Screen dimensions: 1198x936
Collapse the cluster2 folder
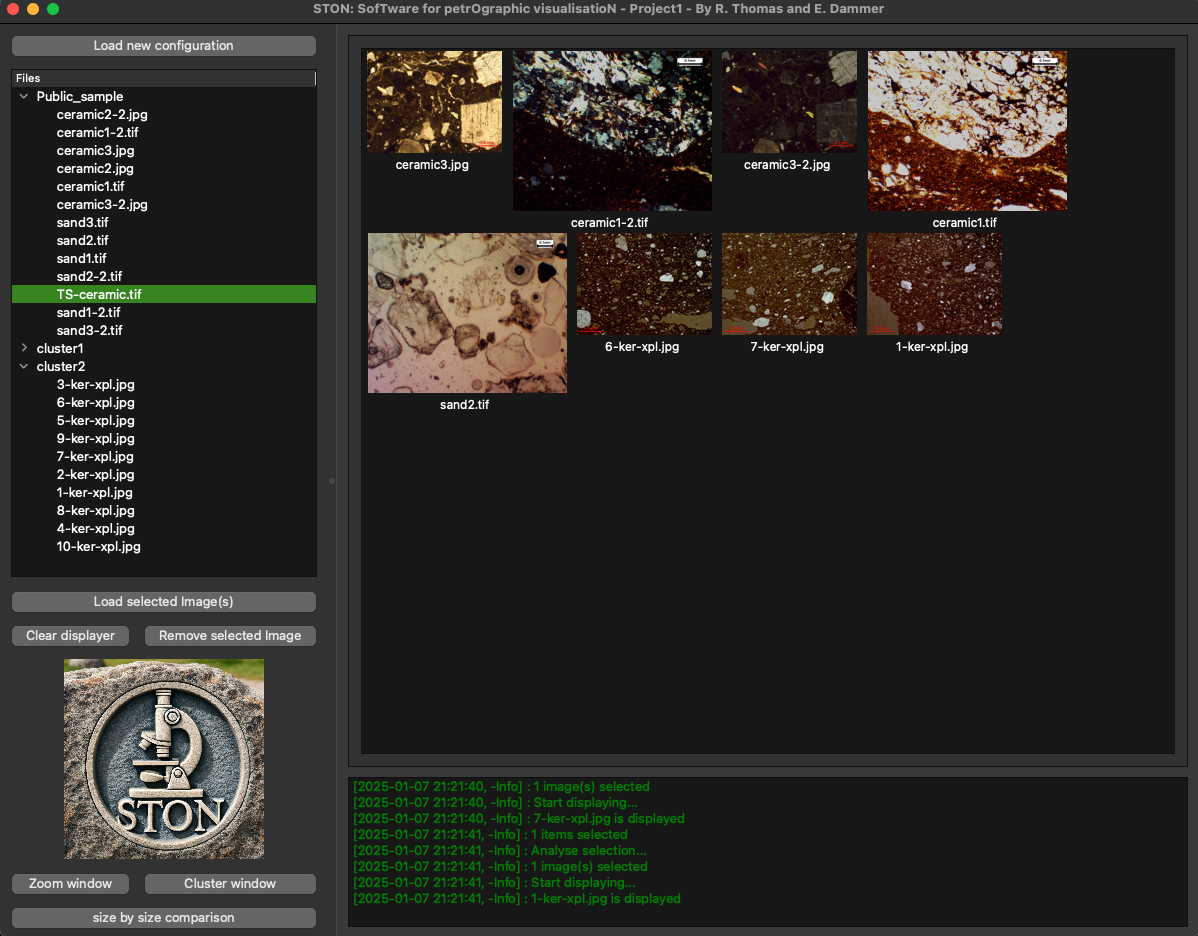click(24, 367)
